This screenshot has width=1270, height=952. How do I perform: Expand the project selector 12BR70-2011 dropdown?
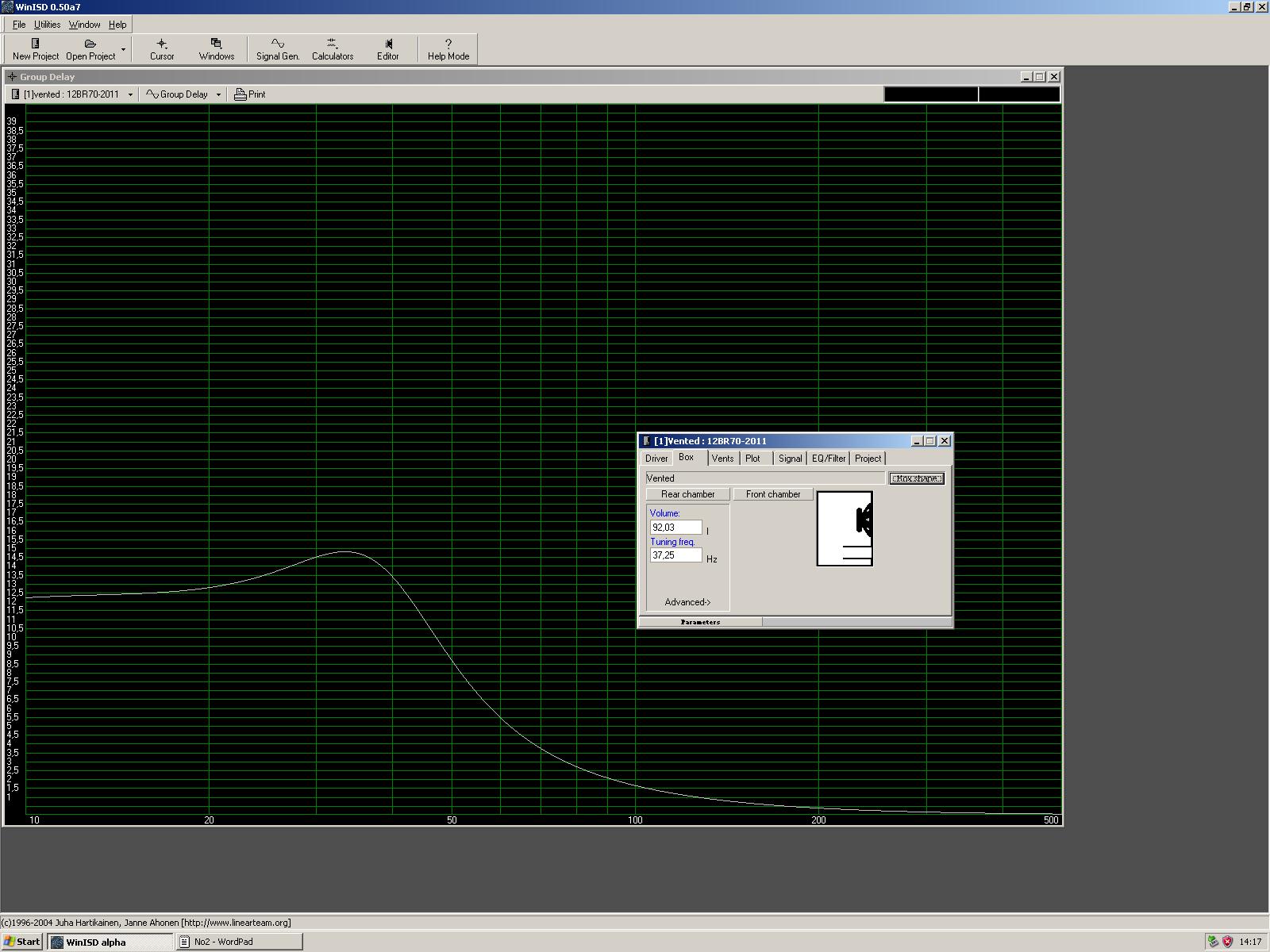(x=130, y=94)
